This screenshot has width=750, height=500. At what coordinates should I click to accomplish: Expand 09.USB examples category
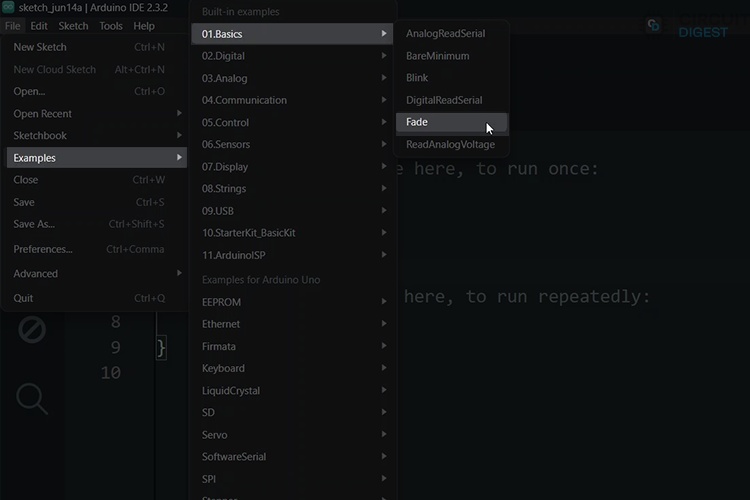click(292, 211)
